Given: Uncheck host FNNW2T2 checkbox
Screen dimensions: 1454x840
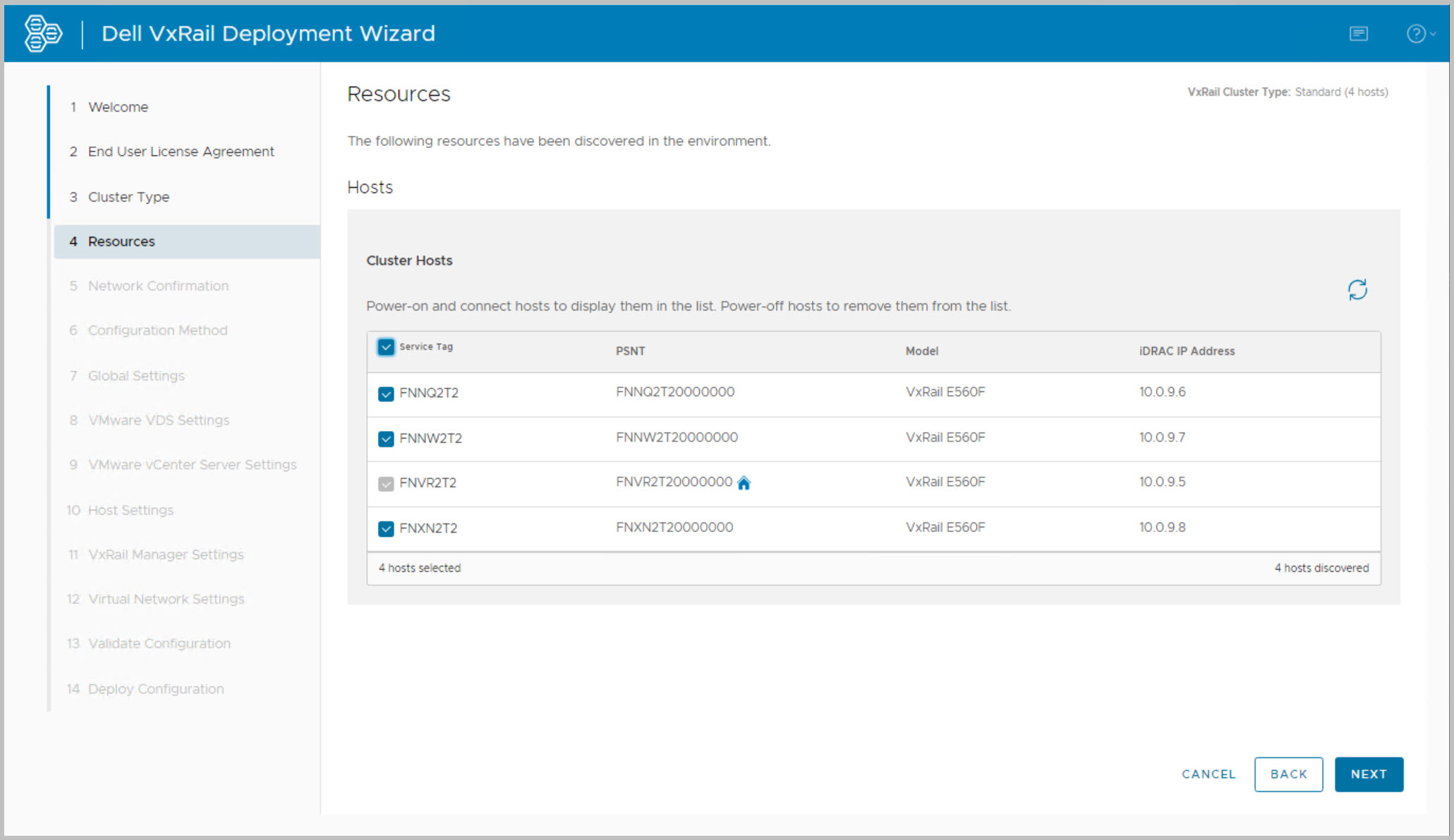Looking at the screenshot, I should tap(386, 439).
